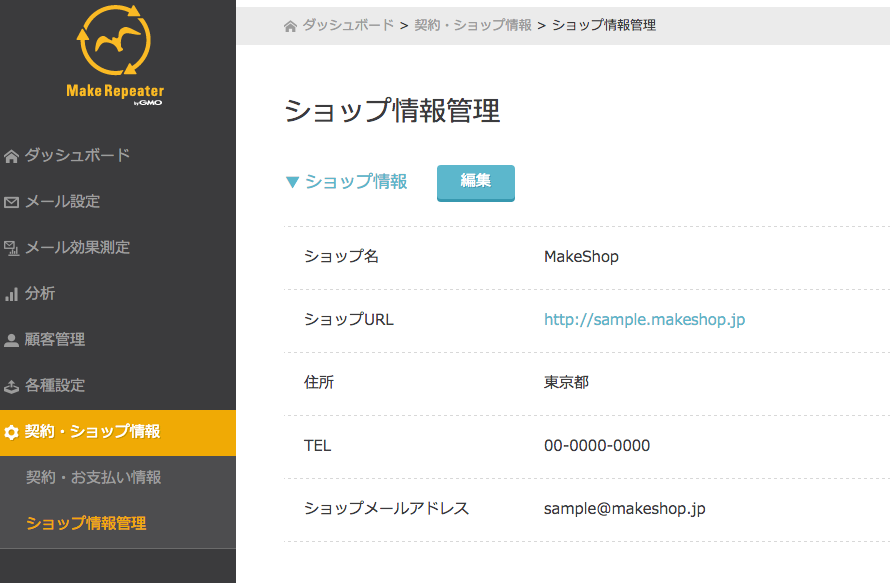
Task: Click 契約・ショップ情報 in the breadcrumb
Action: click(x=472, y=25)
